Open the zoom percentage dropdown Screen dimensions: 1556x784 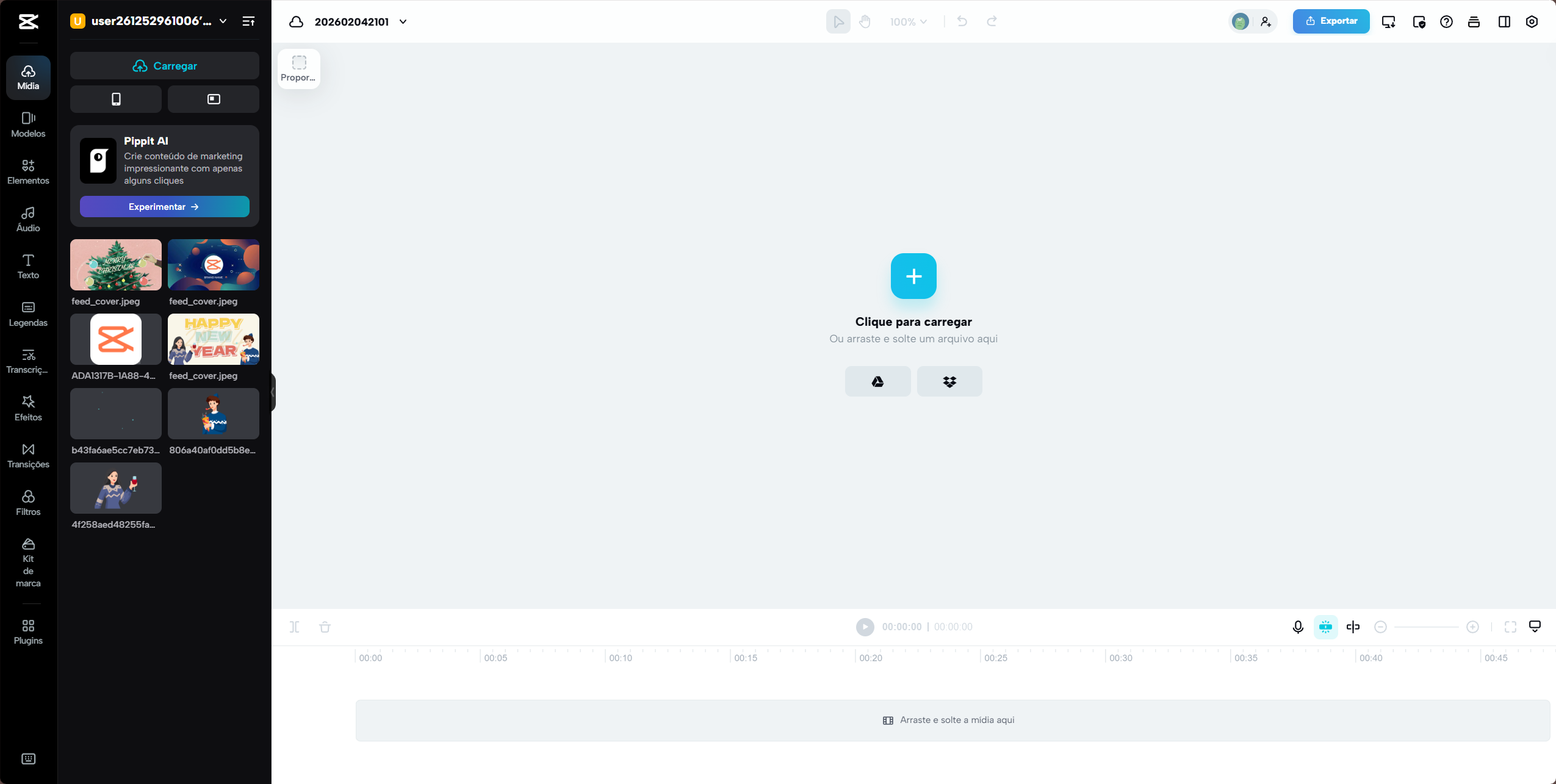tap(907, 21)
